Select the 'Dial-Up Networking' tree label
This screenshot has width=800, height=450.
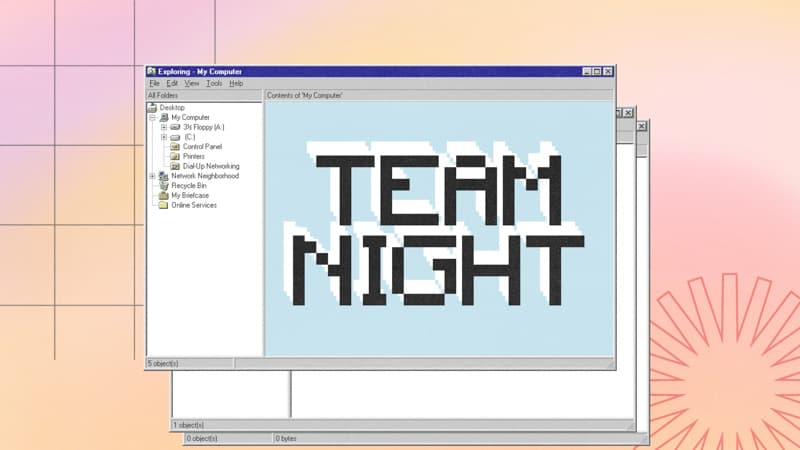click(x=211, y=166)
